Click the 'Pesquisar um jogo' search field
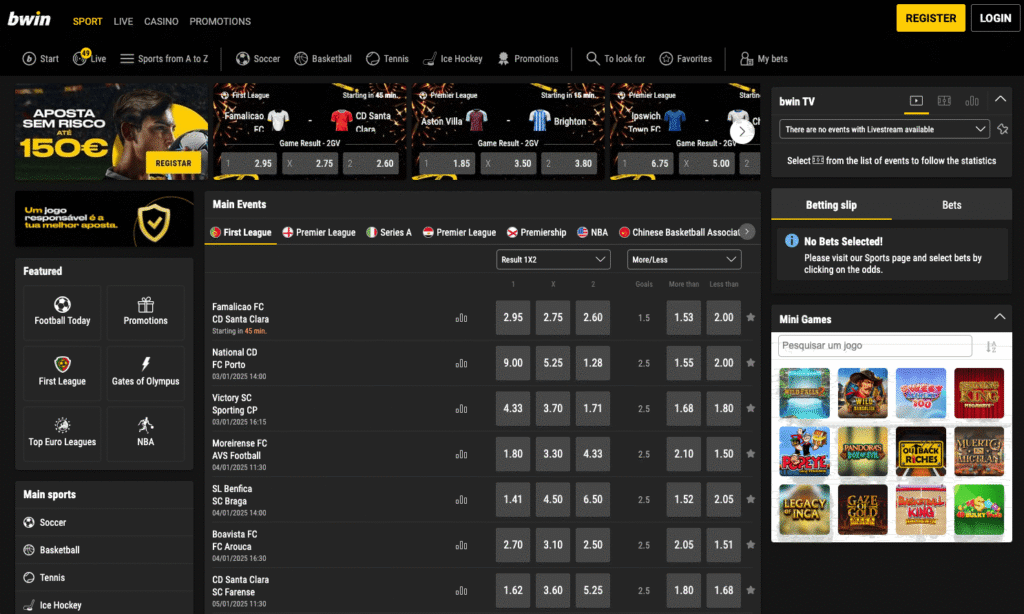 click(x=874, y=346)
